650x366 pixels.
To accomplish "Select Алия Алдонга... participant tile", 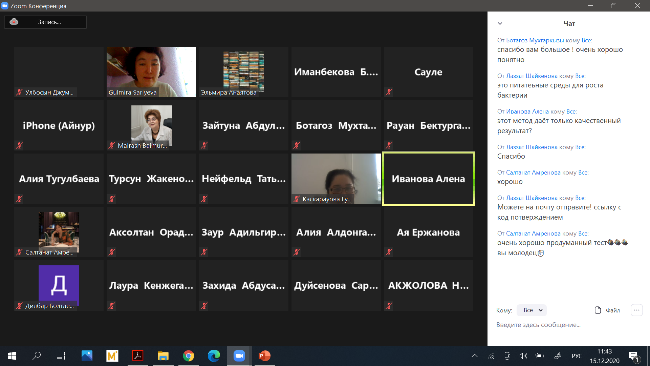I will point(336,232).
